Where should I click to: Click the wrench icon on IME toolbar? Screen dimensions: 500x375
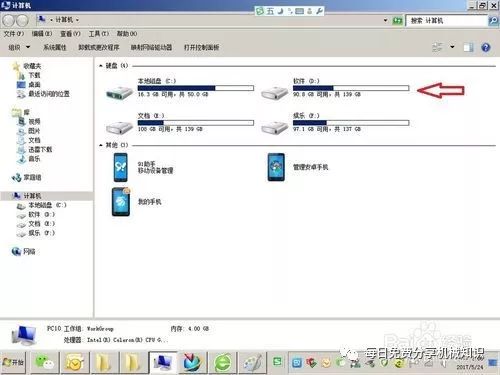[319, 11]
